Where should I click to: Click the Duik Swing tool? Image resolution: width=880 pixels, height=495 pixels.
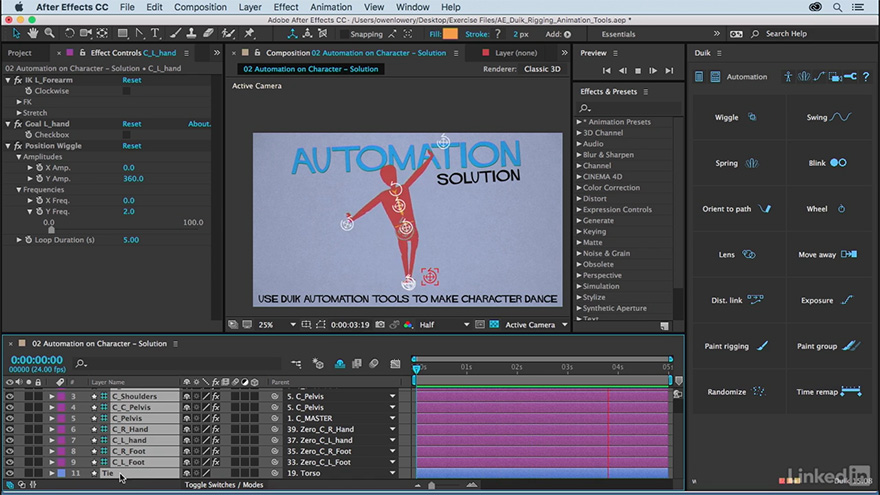[x=829, y=117]
